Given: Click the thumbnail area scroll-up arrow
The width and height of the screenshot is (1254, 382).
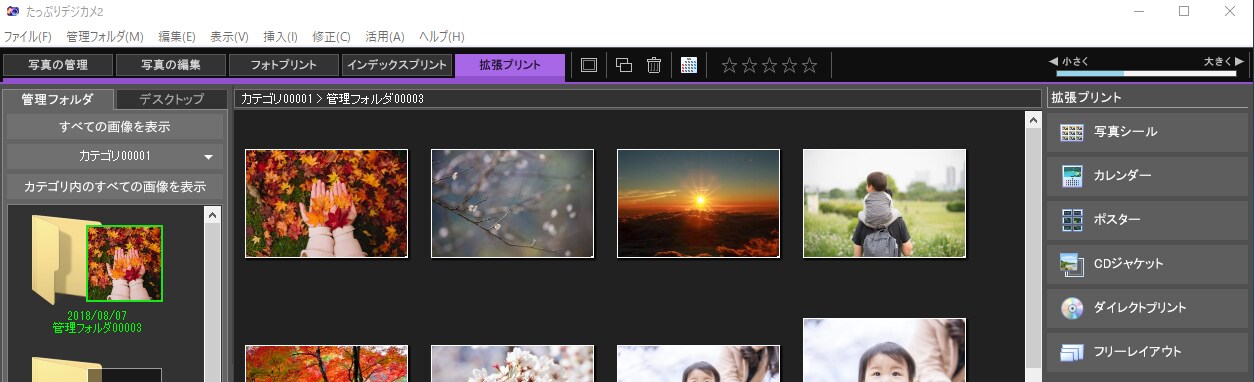Looking at the screenshot, I should pyautogui.click(x=1033, y=119).
